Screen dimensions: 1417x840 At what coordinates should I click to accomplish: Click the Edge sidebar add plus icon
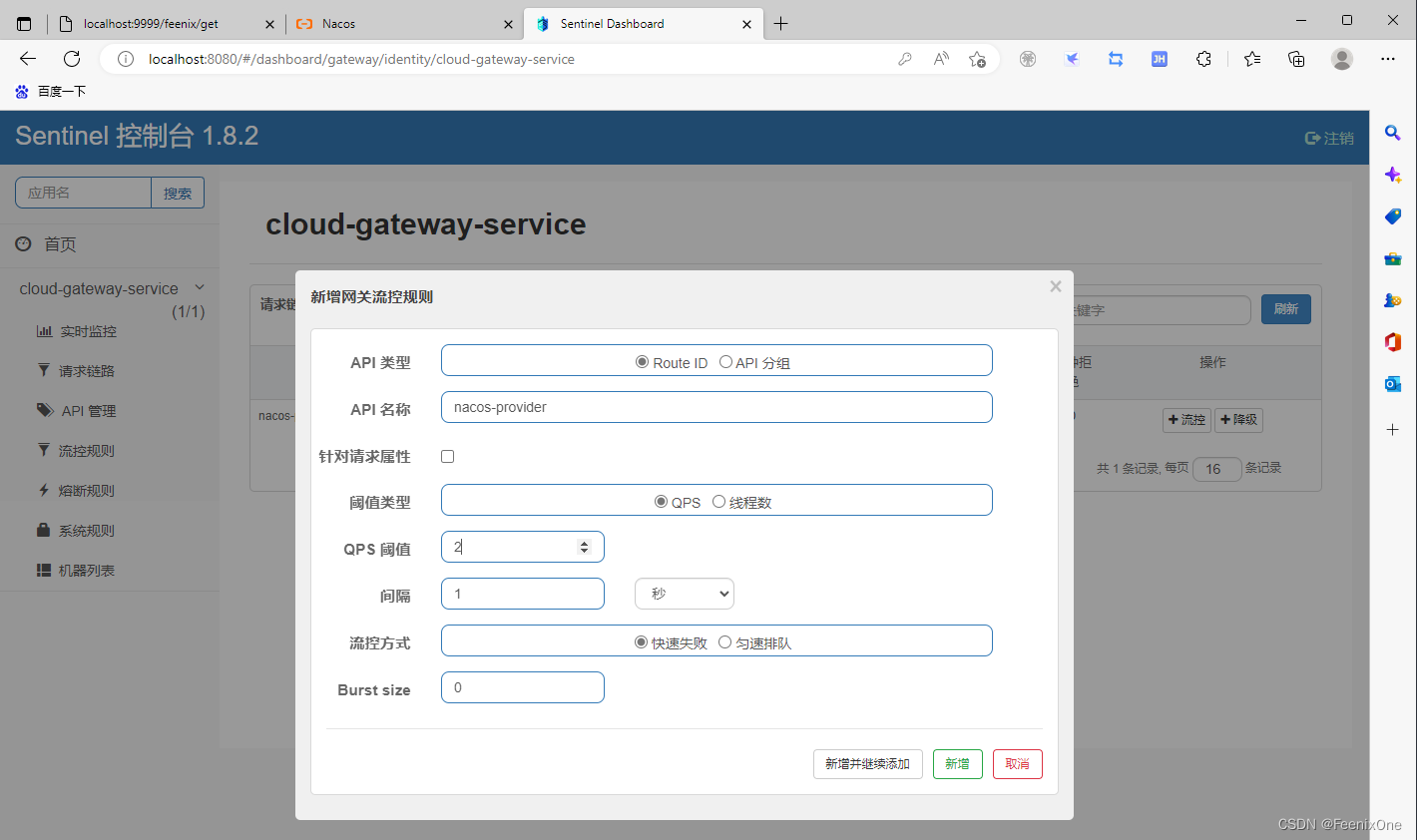[x=1393, y=429]
